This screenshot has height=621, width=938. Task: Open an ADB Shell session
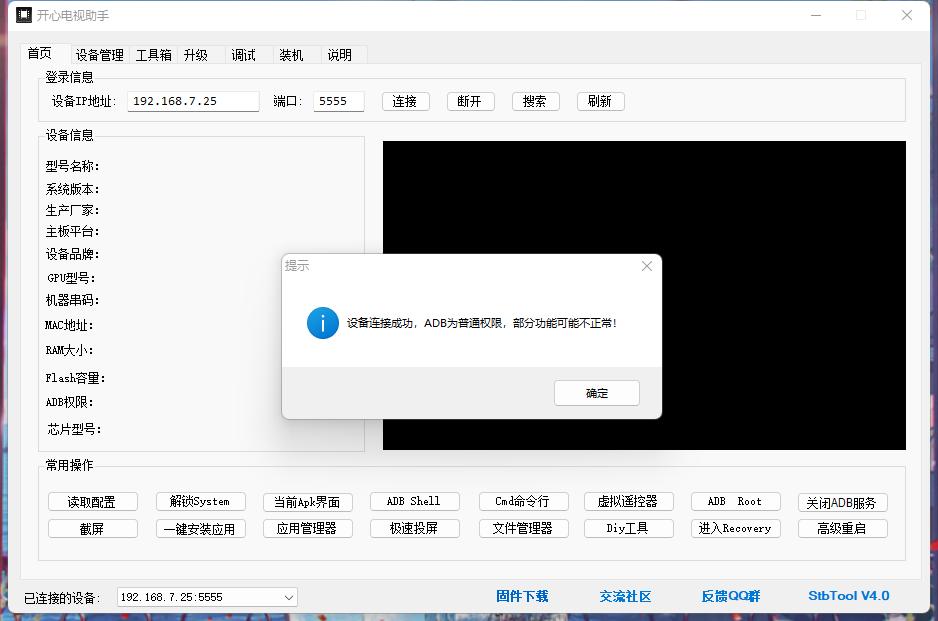click(414, 501)
